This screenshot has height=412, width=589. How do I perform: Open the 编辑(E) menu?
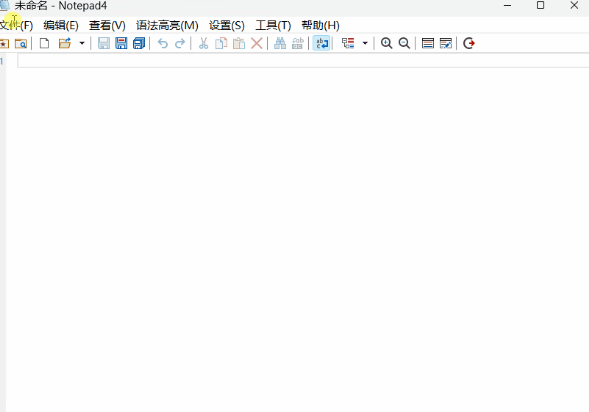(61, 26)
